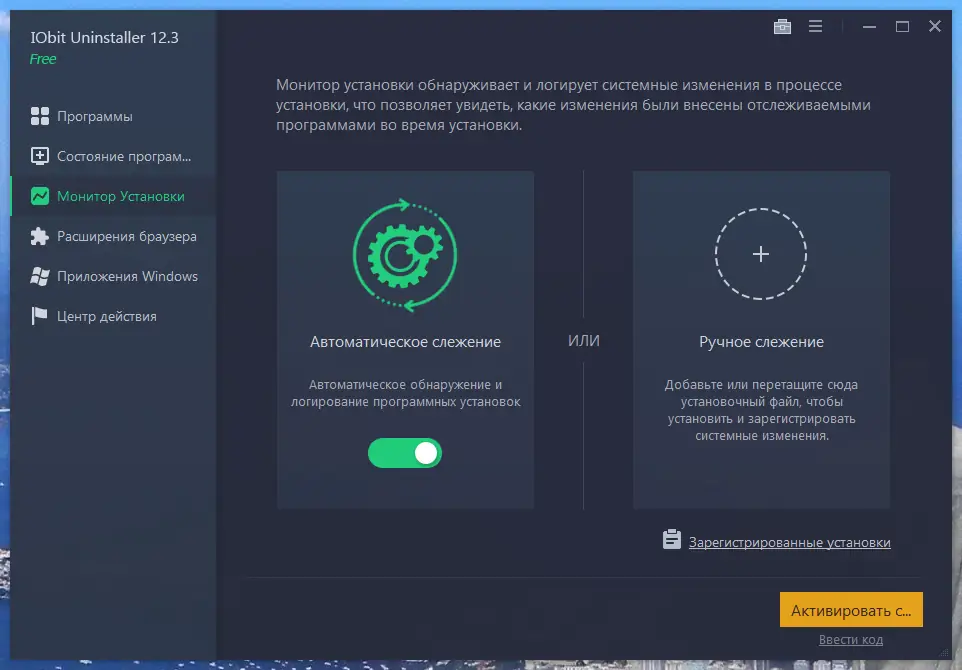962x670 pixels.
Task: Open the toolbox icon in the title bar
Action: (782, 26)
